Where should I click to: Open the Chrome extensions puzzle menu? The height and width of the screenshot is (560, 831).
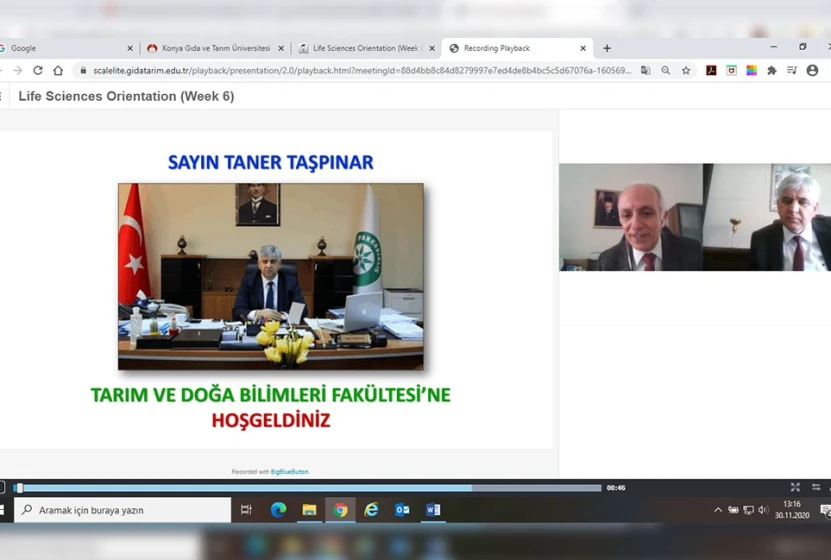(x=771, y=71)
